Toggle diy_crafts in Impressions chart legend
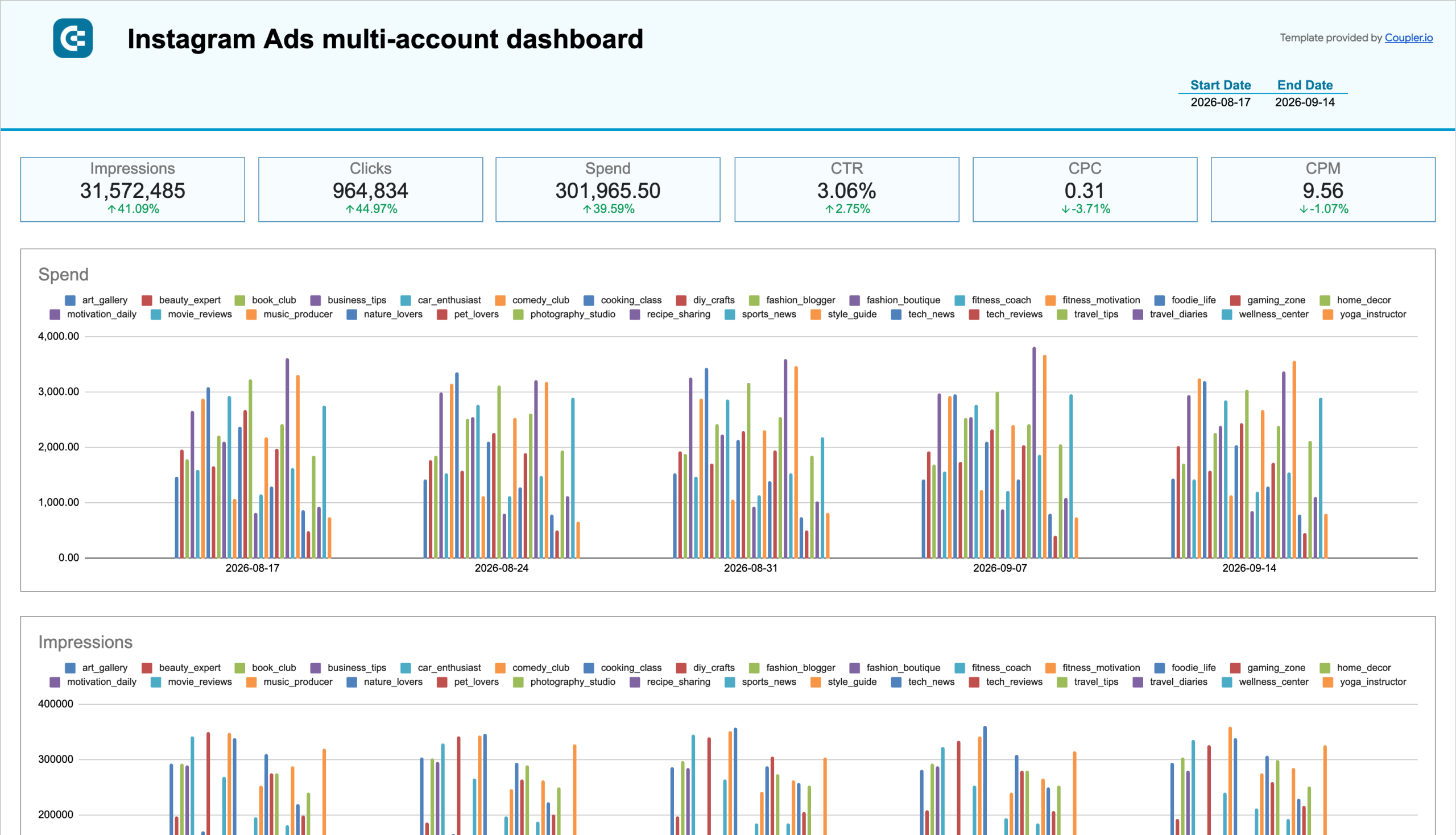This screenshot has height=835, width=1456. (705, 668)
